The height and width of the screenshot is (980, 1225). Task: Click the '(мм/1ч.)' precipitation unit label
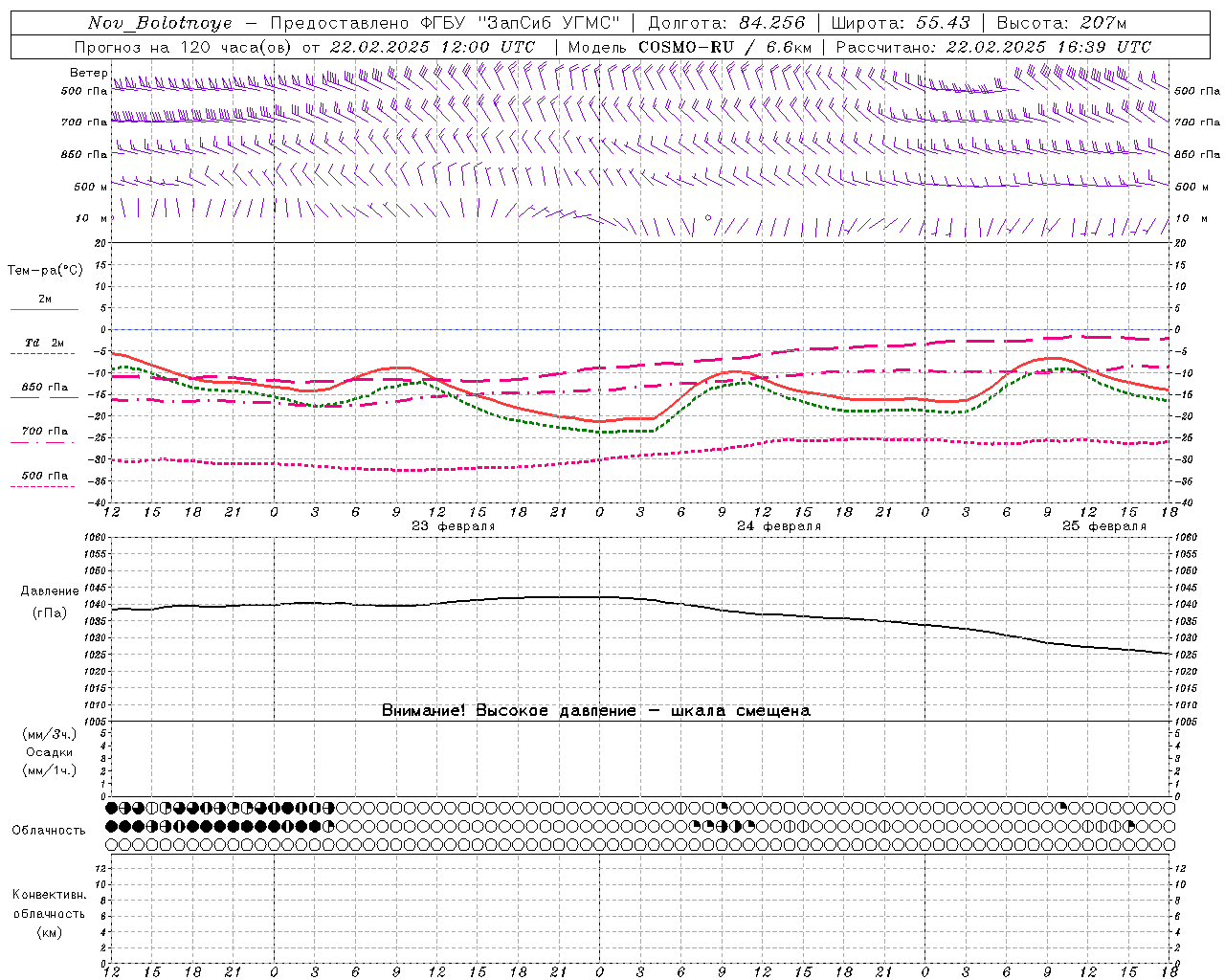point(50,770)
